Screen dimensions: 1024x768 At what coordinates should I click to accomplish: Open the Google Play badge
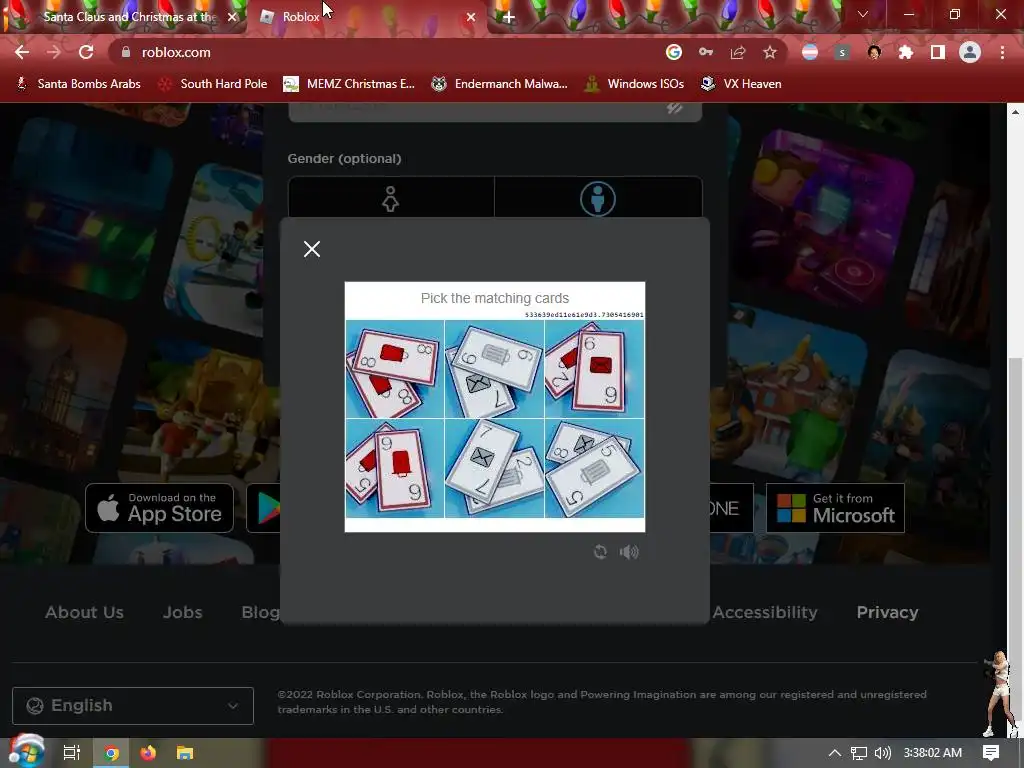point(264,508)
